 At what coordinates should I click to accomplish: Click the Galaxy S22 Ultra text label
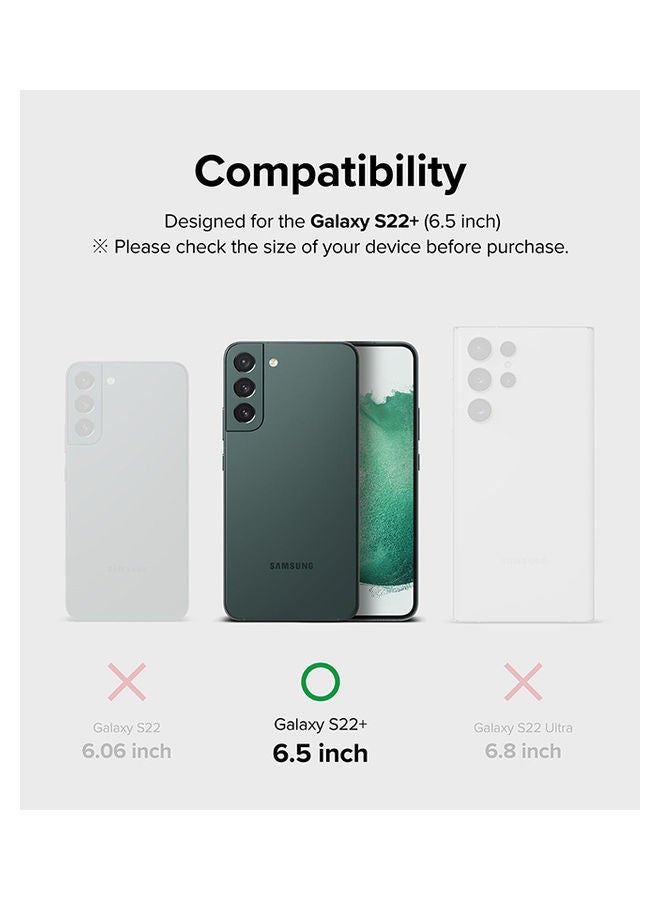point(523,728)
